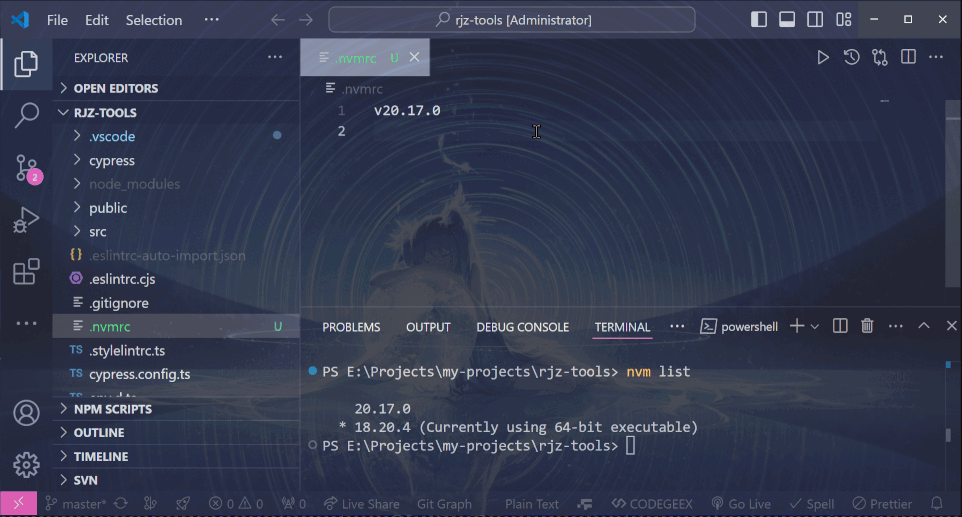Open editor More Actions ellipsis
This screenshot has height=517, width=962.
(x=936, y=57)
